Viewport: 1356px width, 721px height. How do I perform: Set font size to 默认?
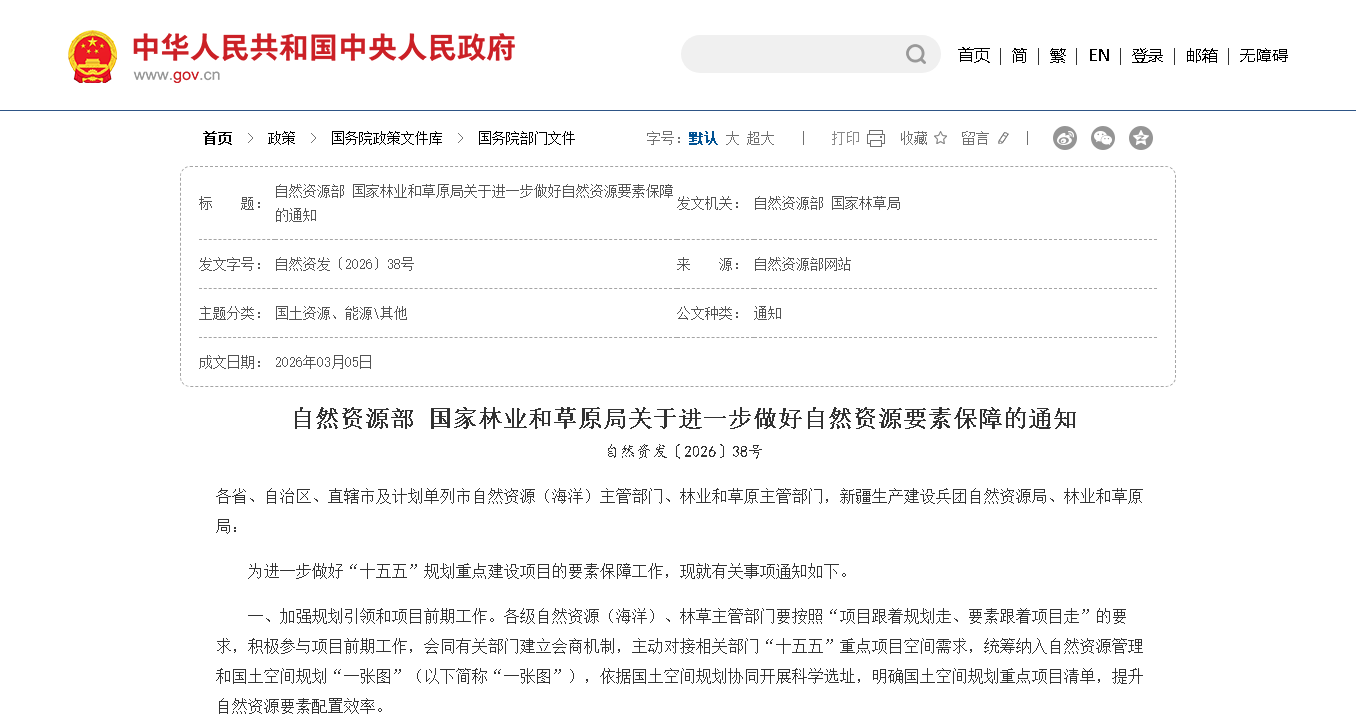click(x=702, y=138)
